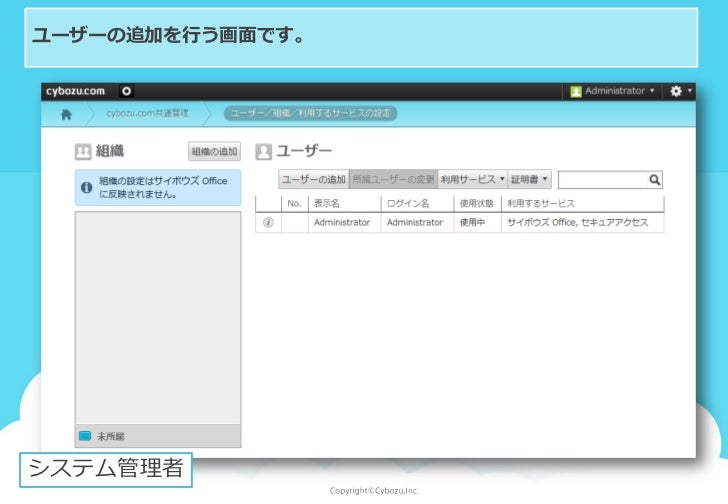728x504 pixels.
Task: Click the cybozu.com logo
Action: tap(75, 91)
